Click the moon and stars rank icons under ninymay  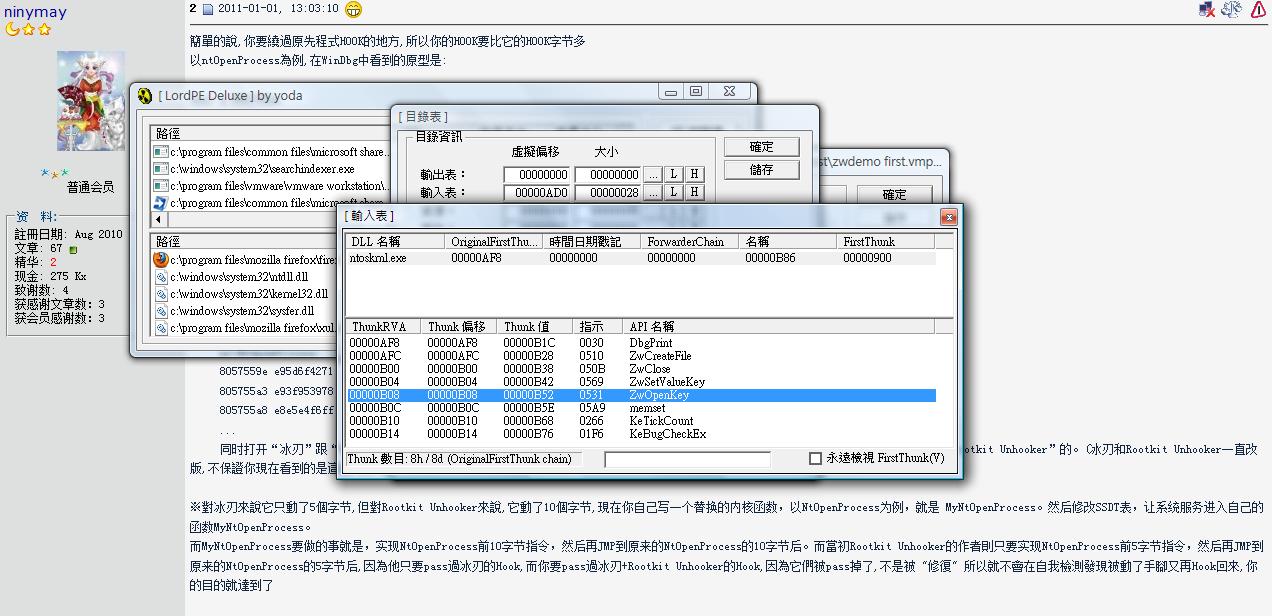(x=28, y=29)
